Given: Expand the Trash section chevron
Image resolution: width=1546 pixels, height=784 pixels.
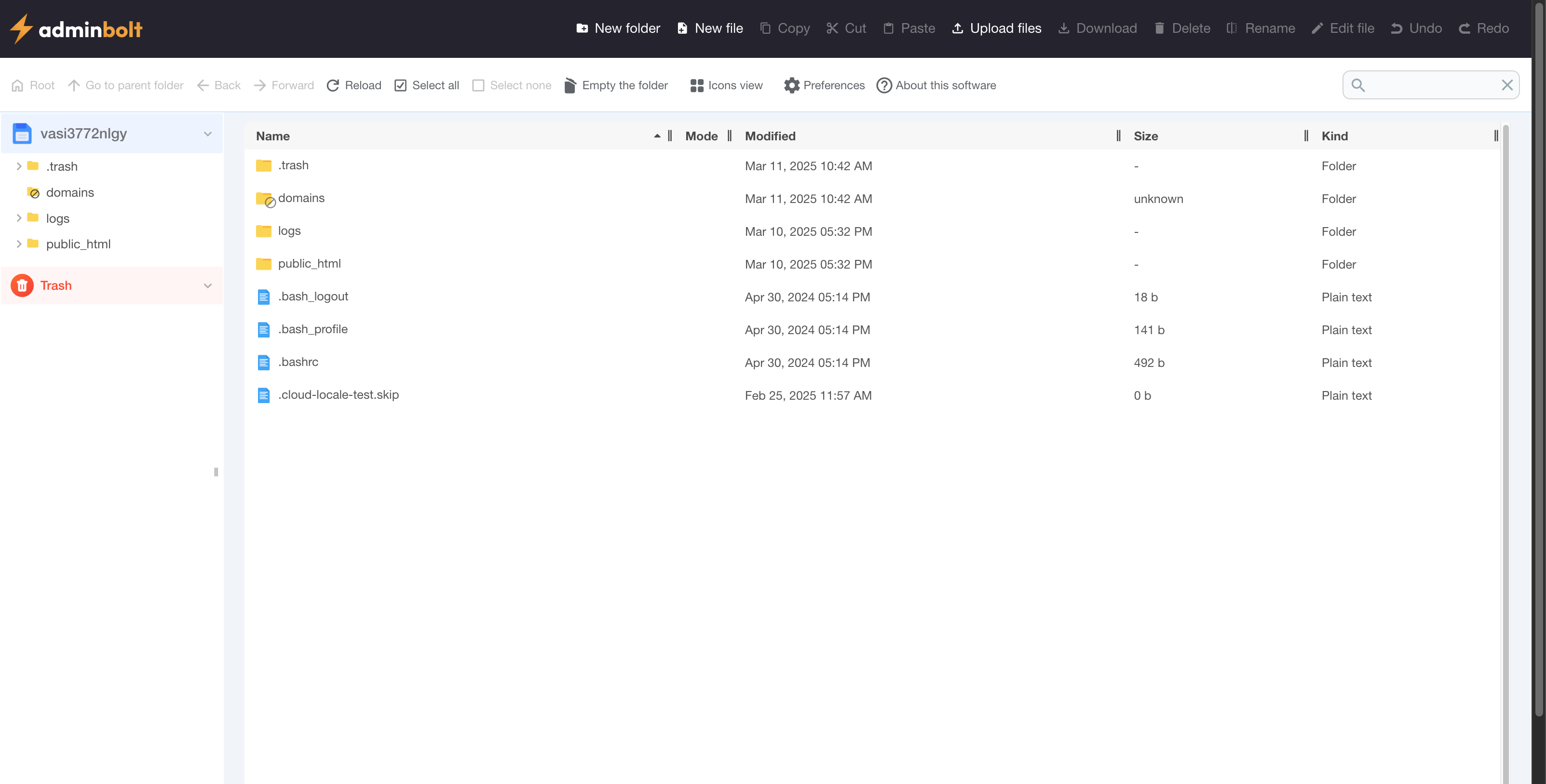Looking at the screenshot, I should click(208, 285).
